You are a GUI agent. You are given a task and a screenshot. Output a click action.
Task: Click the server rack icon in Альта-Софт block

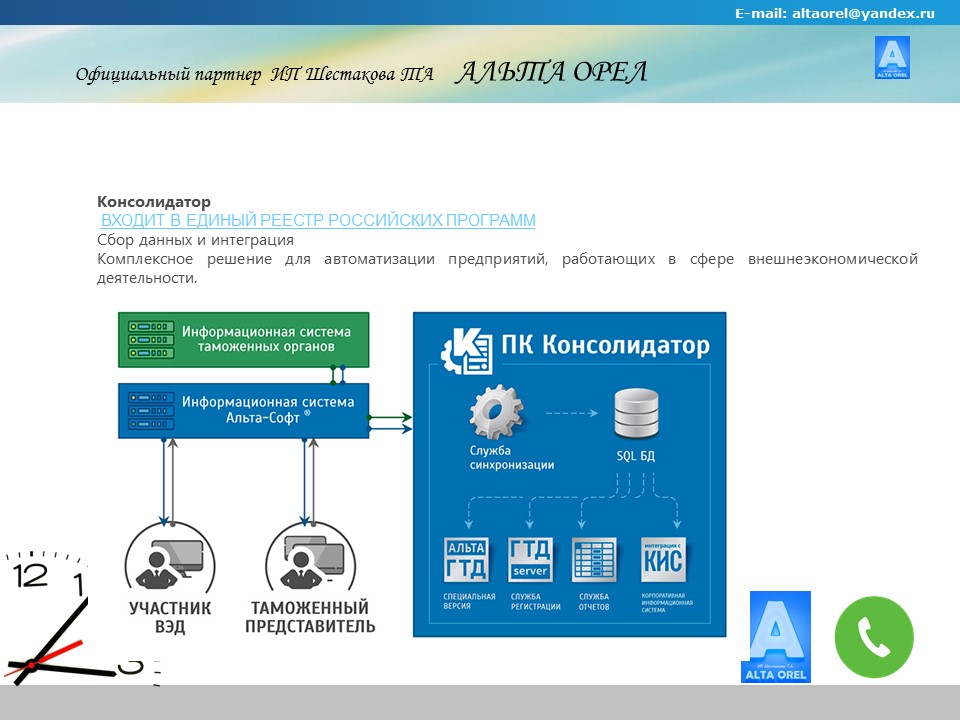coord(151,411)
